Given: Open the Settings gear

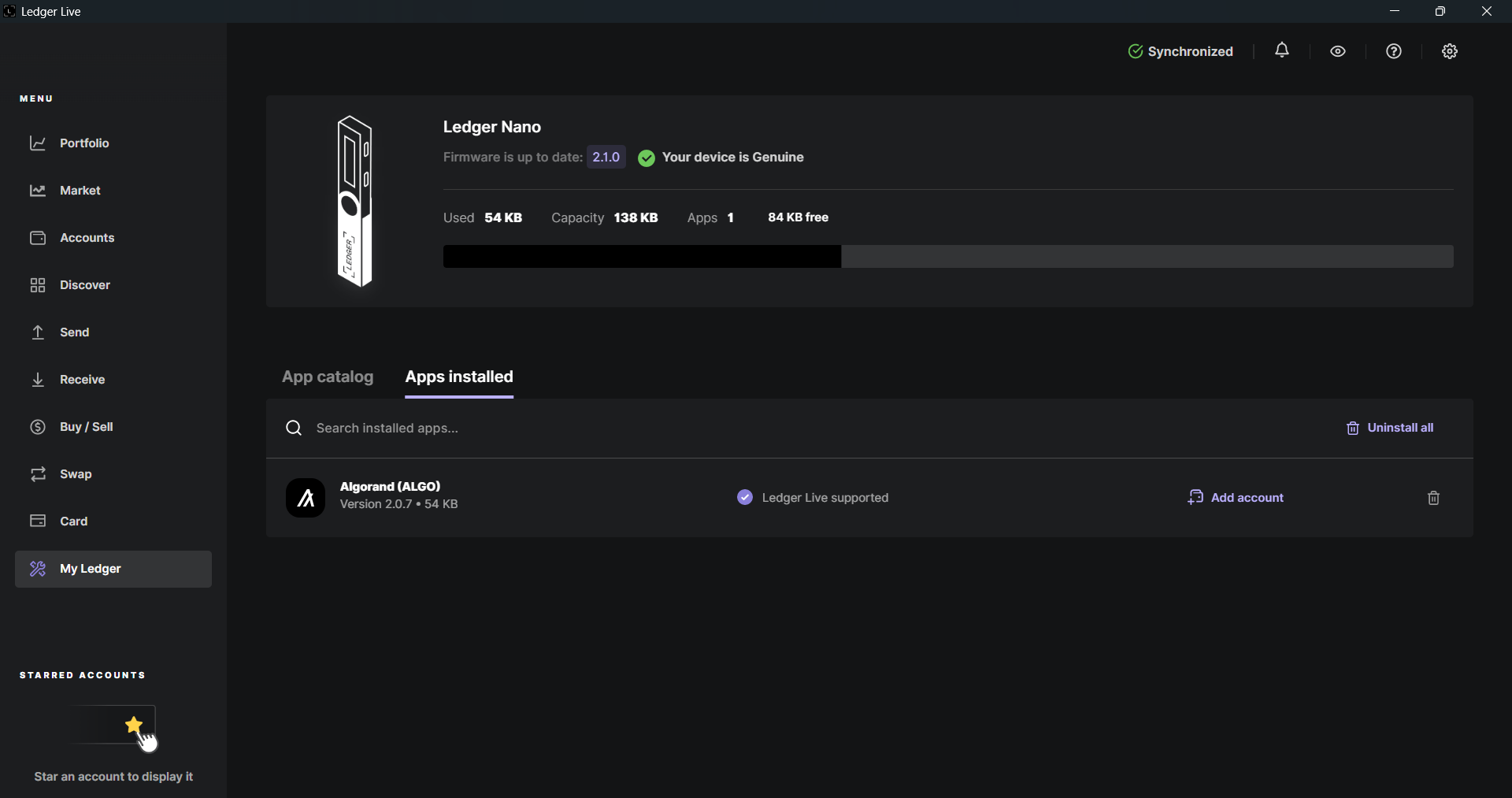Looking at the screenshot, I should (x=1450, y=50).
